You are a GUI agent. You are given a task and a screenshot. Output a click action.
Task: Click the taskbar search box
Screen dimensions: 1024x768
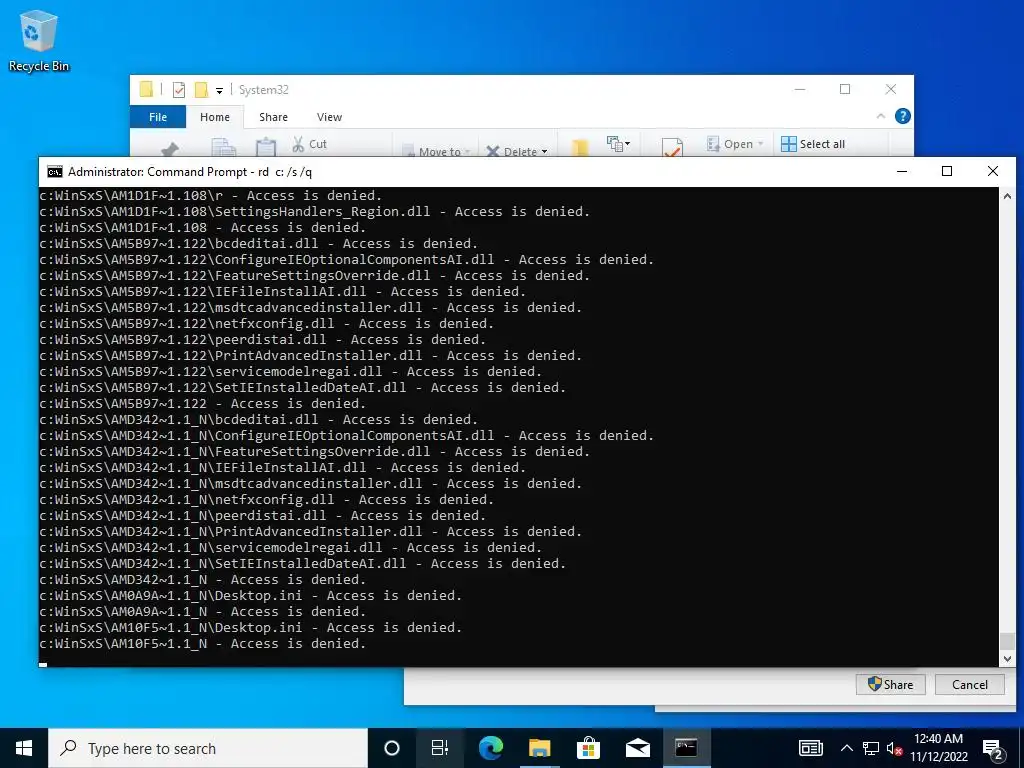coord(208,748)
